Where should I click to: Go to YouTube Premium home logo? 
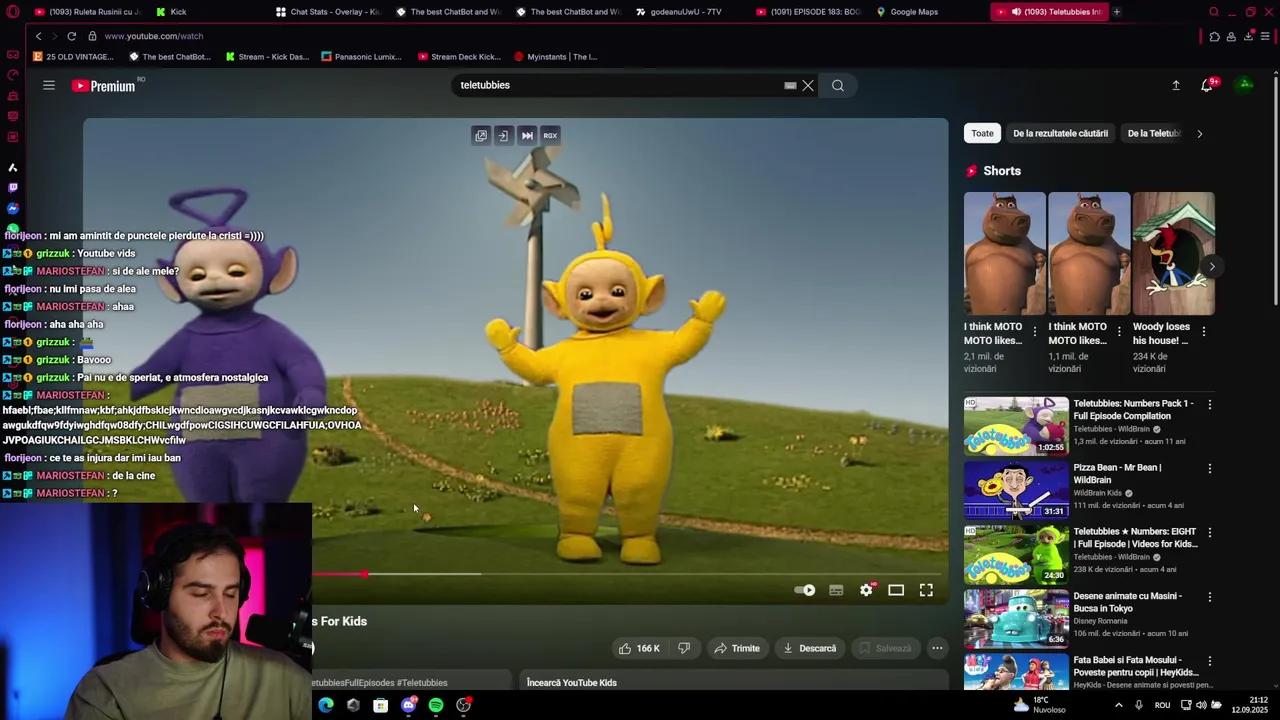pyautogui.click(x=104, y=86)
